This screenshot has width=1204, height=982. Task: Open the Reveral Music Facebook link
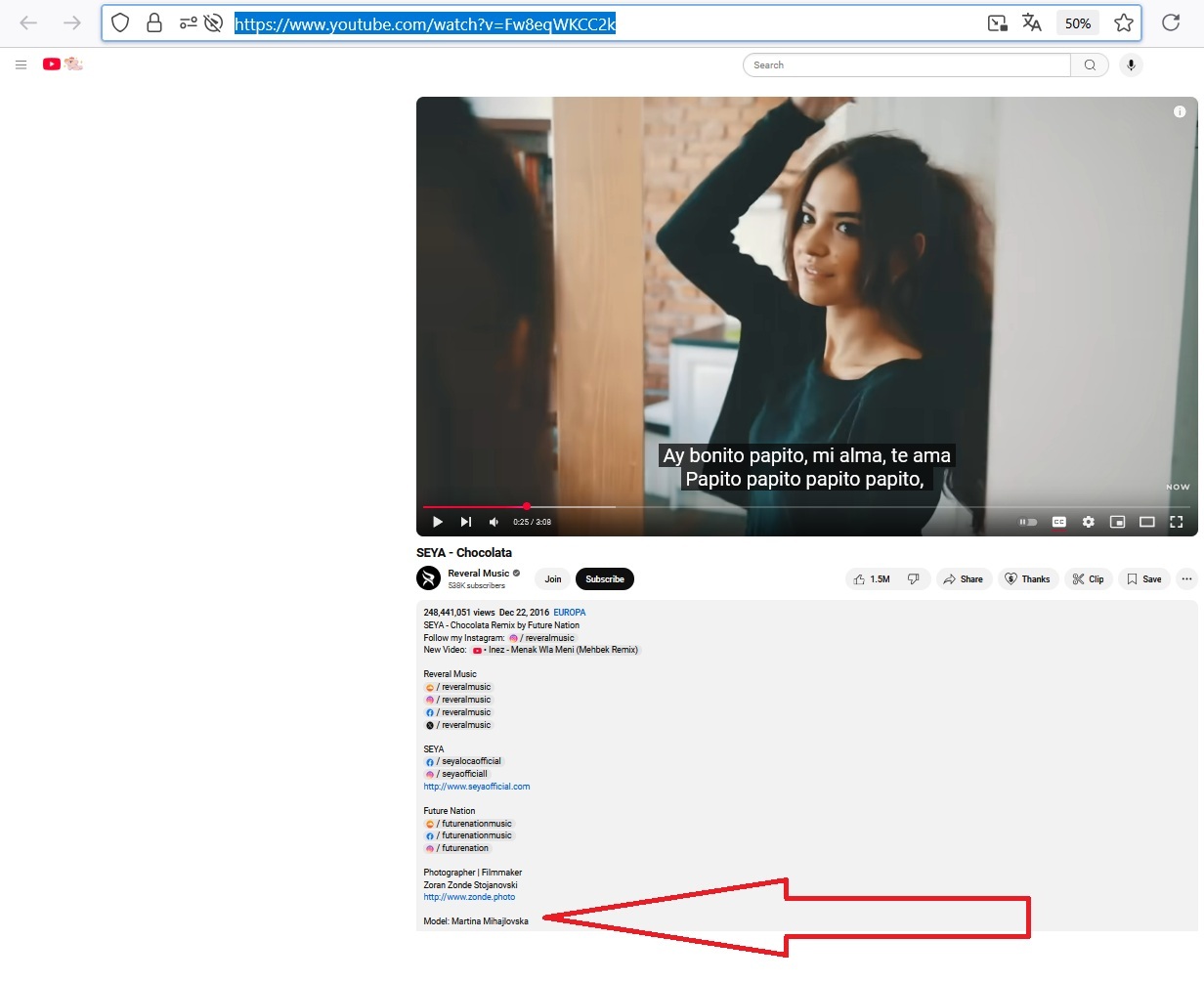tap(458, 712)
